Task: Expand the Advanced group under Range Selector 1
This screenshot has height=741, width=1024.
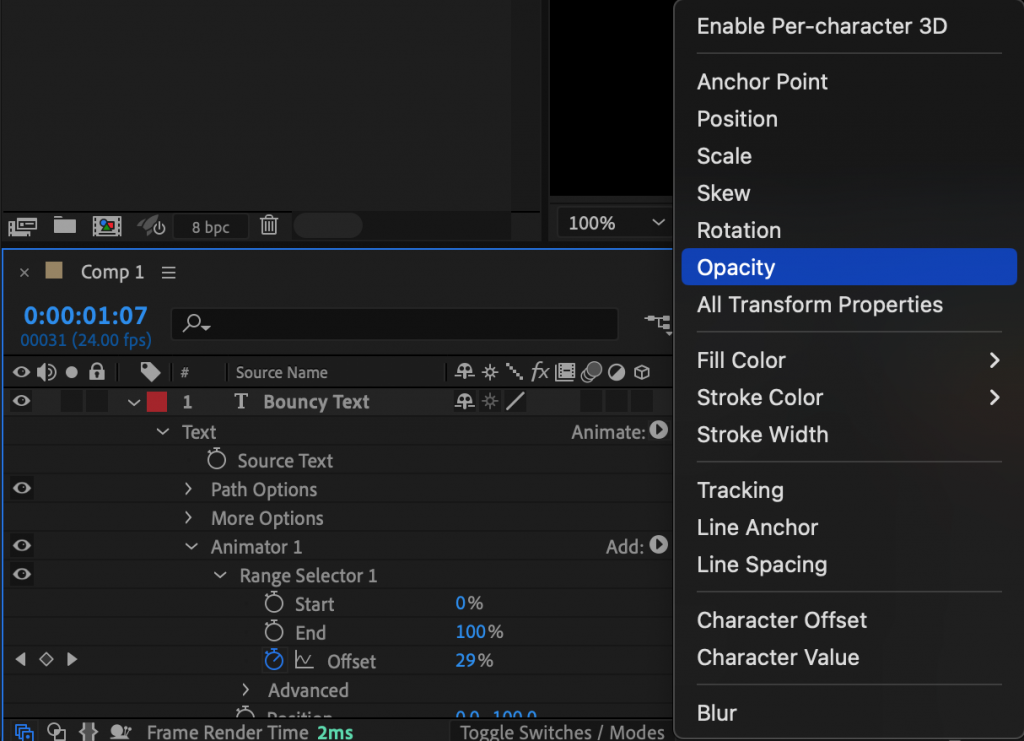Action: pos(246,690)
